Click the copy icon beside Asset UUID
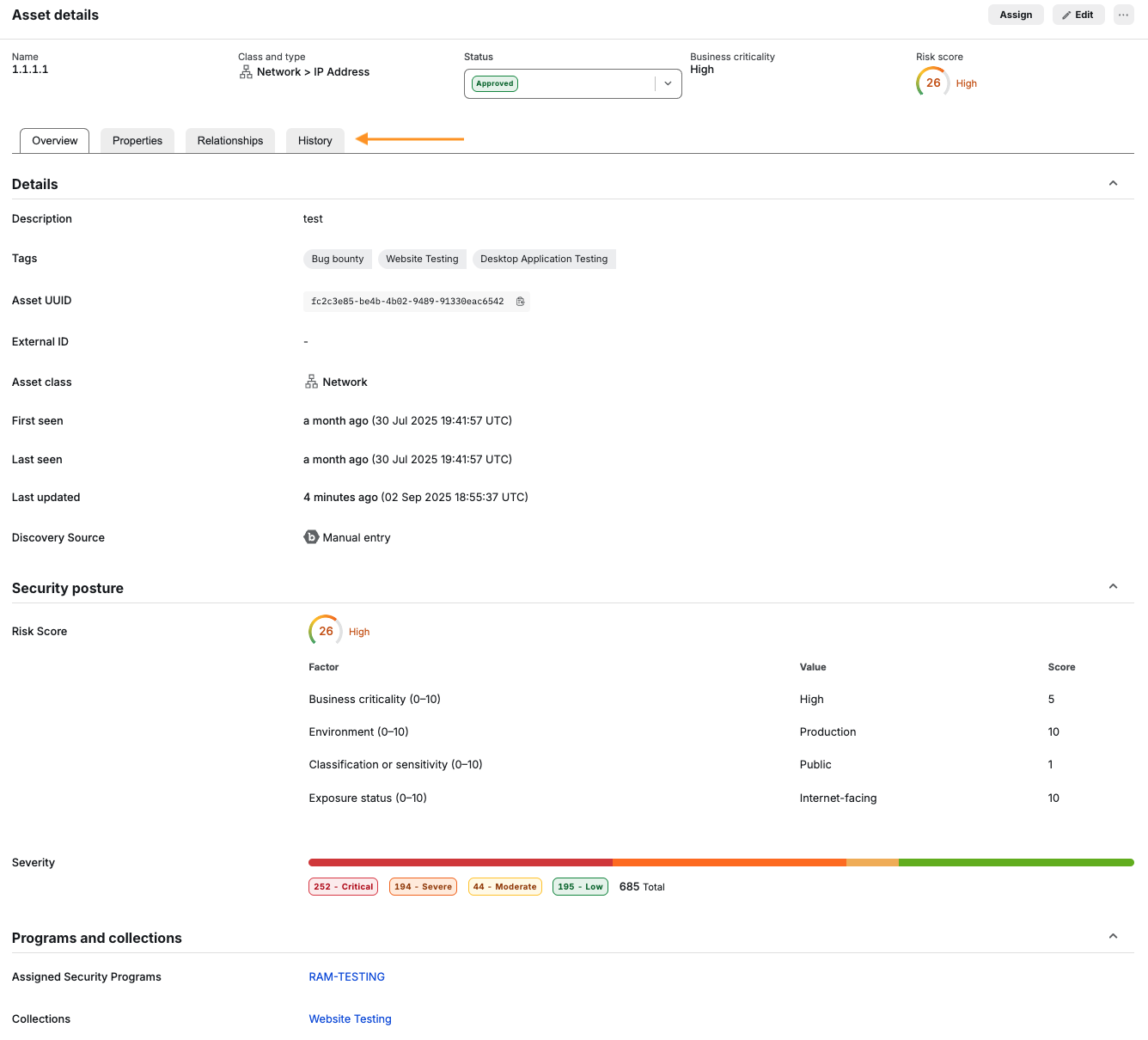 tap(520, 302)
